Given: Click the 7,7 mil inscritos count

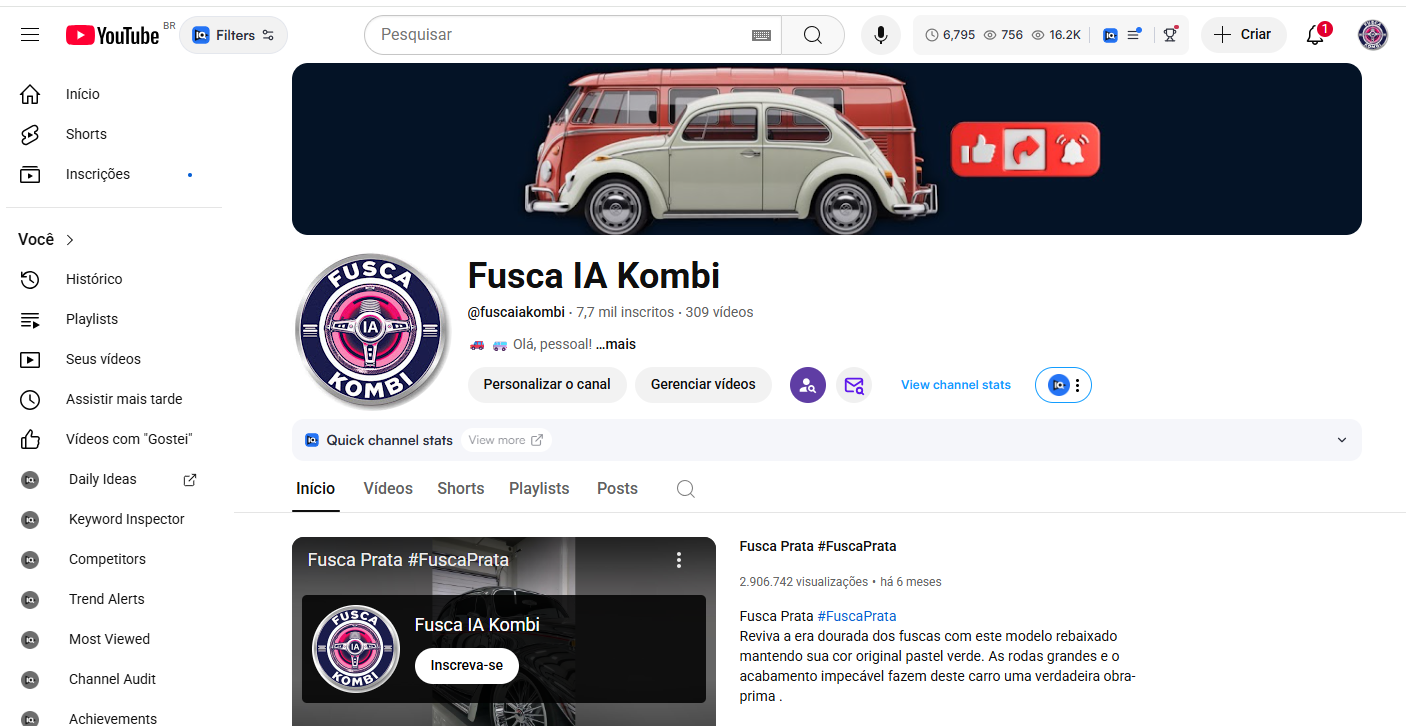Looking at the screenshot, I should click(x=626, y=312).
